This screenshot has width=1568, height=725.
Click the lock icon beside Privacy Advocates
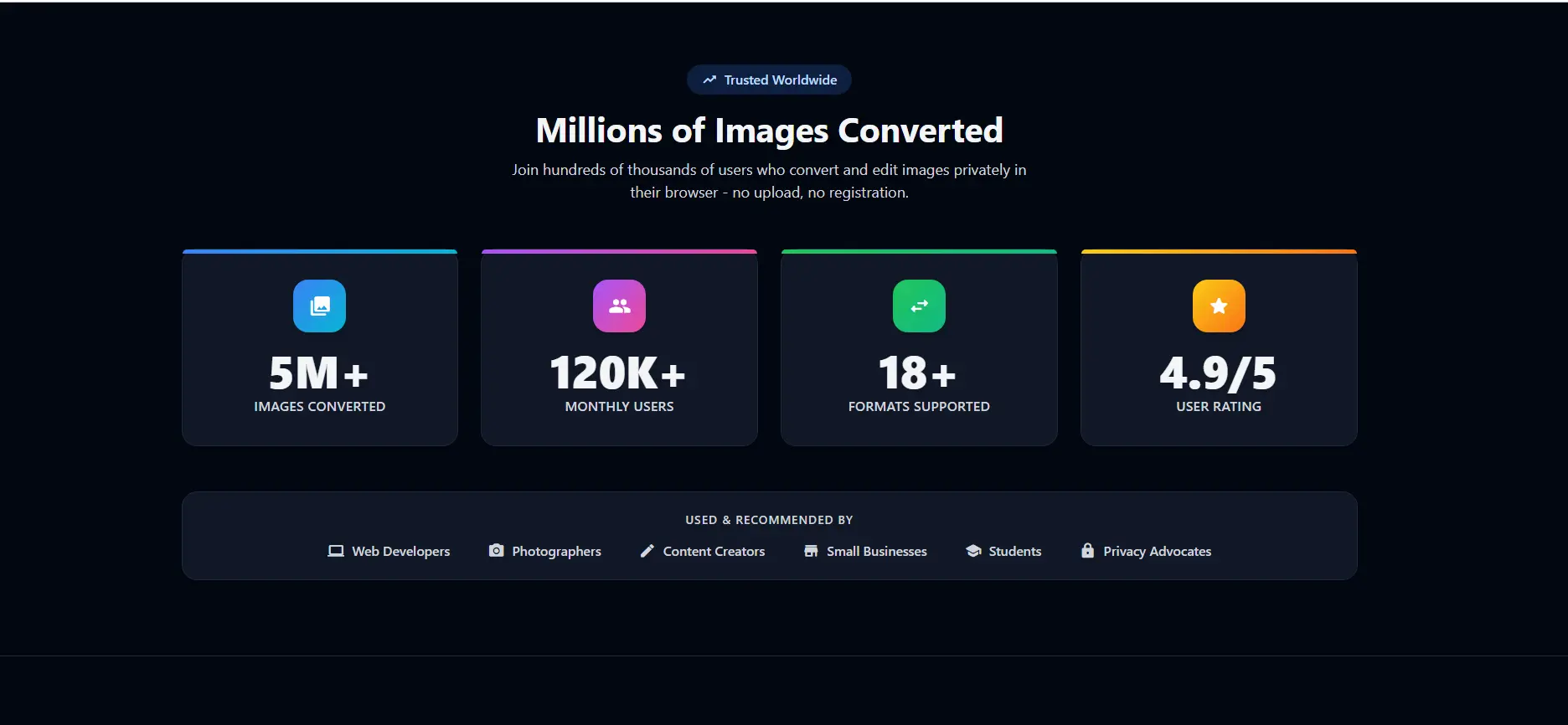[x=1087, y=550]
